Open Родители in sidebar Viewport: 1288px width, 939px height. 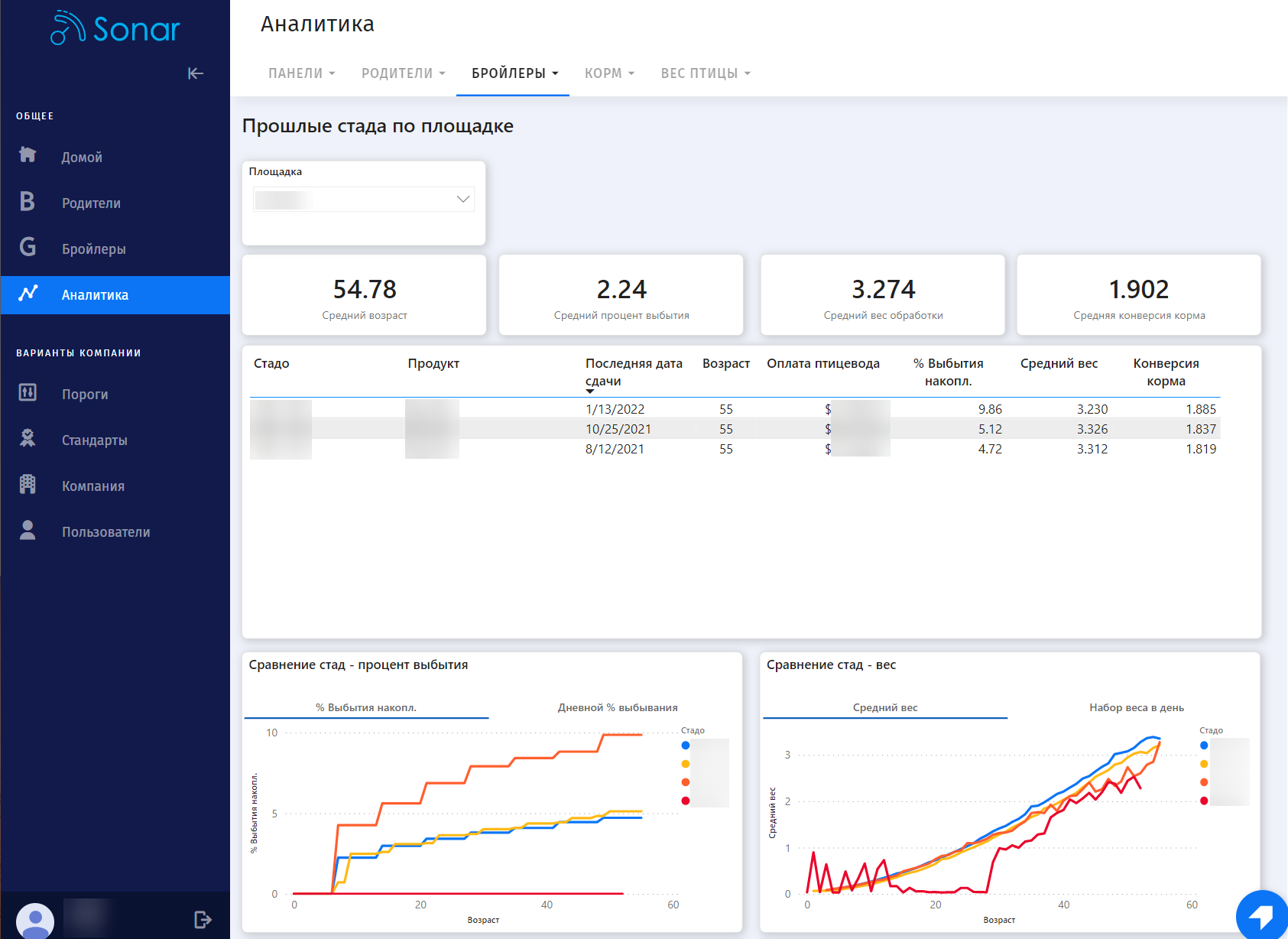91,203
